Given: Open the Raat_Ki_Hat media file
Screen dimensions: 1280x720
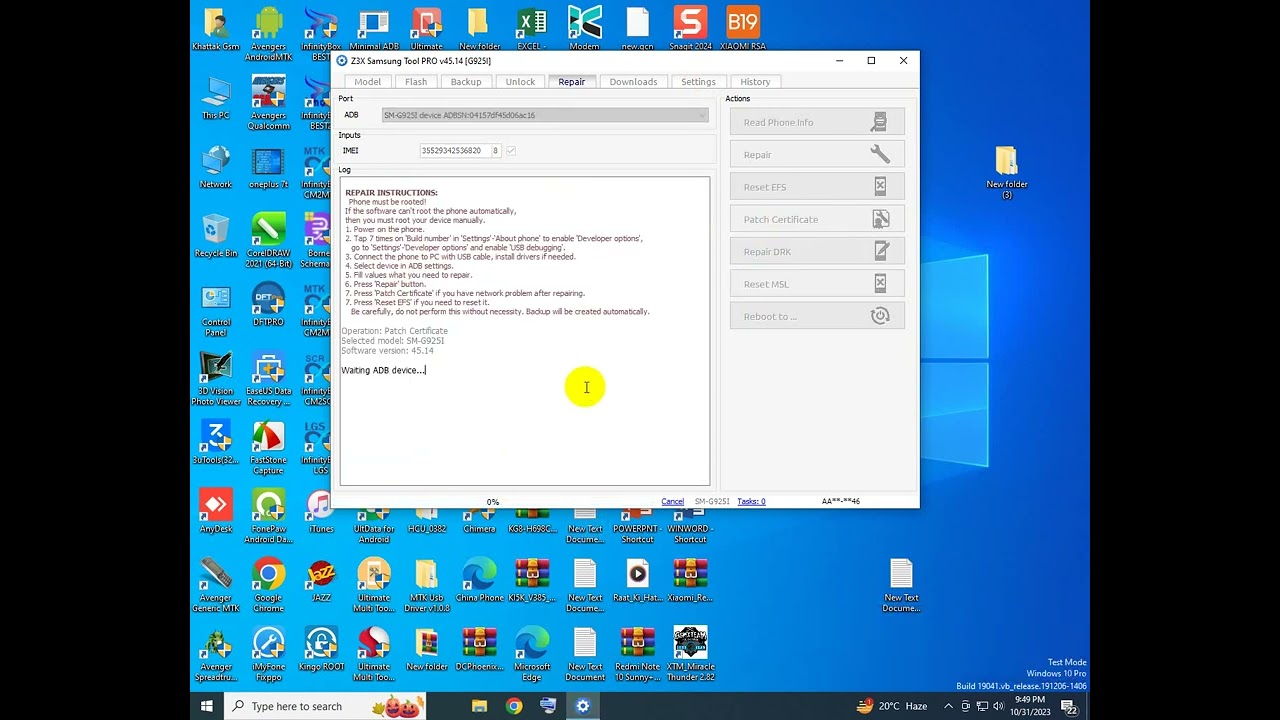Looking at the screenshot, I should (637, 581).
